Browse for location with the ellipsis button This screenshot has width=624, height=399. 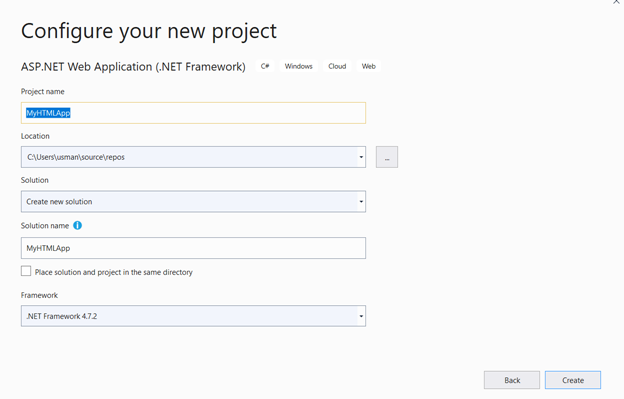pos(387,157)
